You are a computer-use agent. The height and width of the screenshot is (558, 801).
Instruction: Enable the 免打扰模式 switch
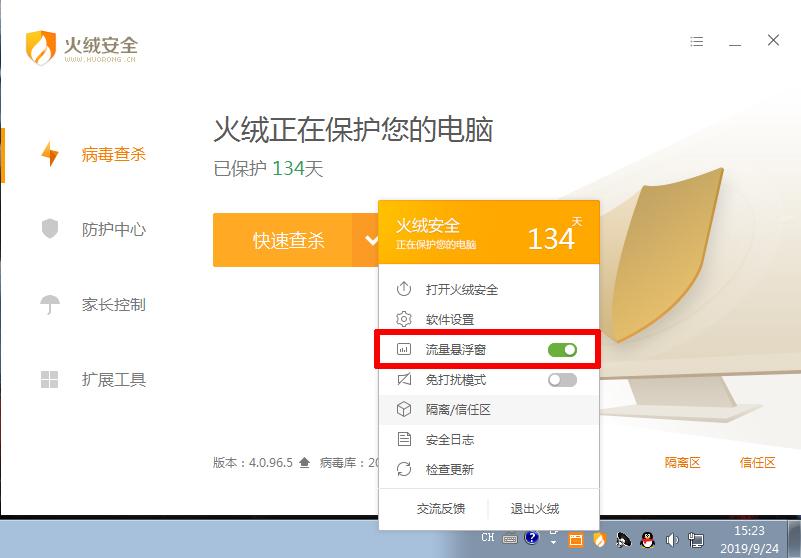562,380
